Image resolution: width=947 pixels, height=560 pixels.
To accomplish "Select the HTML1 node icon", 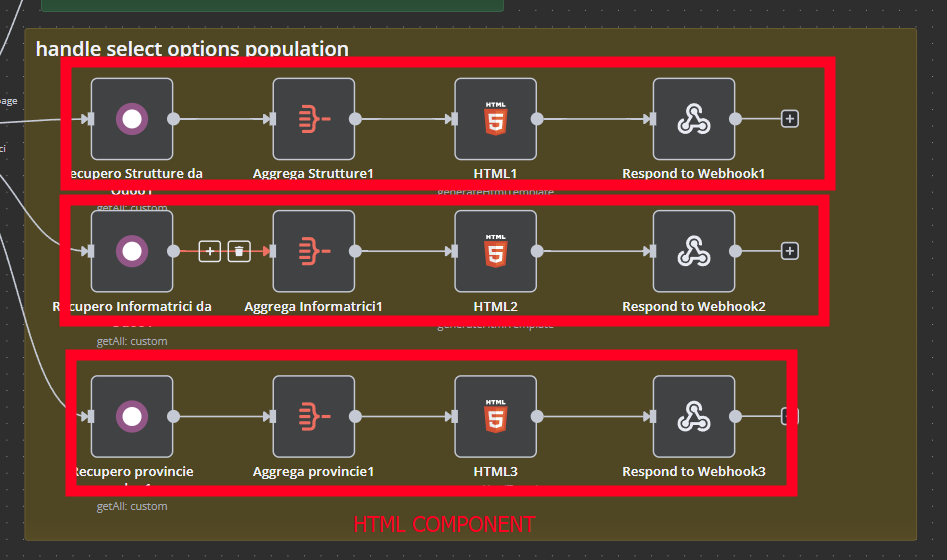I will (x=495, y=119).
